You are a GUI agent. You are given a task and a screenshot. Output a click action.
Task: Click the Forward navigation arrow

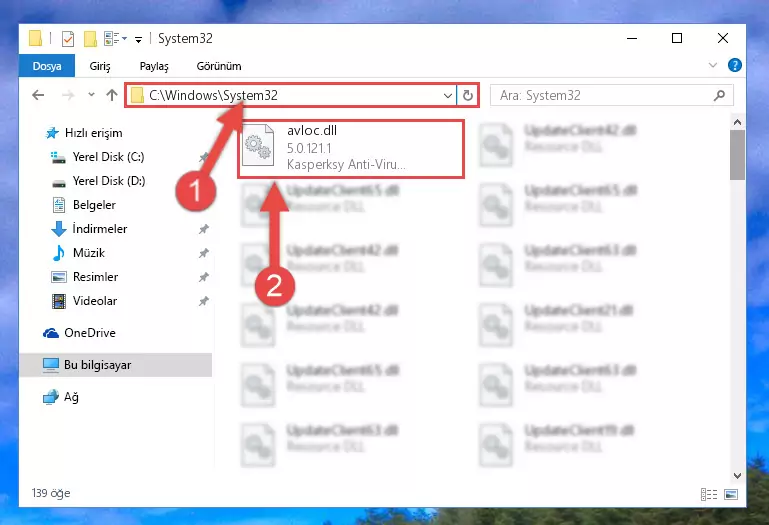[68, 95]
